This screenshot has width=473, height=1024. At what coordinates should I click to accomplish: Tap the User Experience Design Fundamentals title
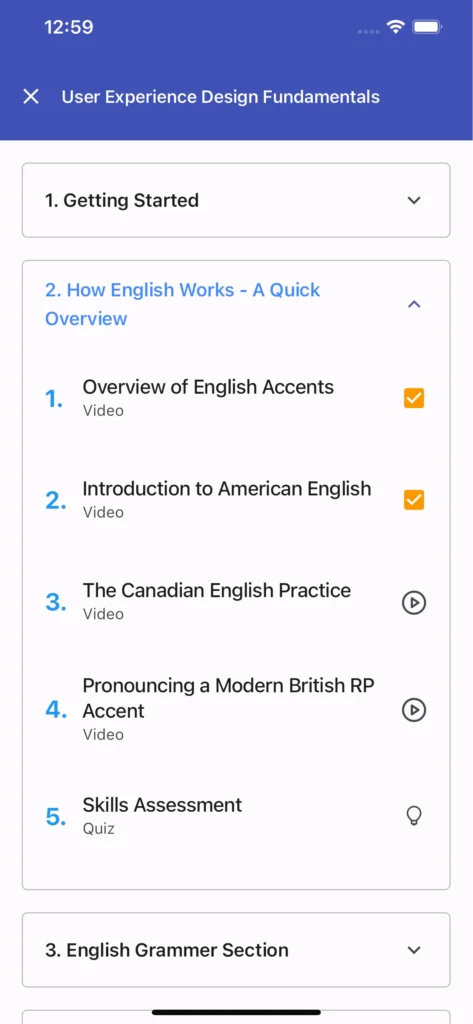coord(220,97)
